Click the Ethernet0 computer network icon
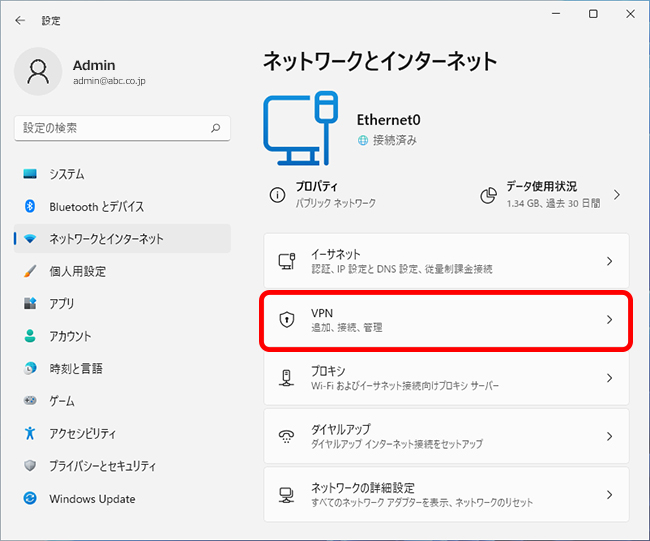The height and width of the screenshot is (541, 650). point(301,129)
